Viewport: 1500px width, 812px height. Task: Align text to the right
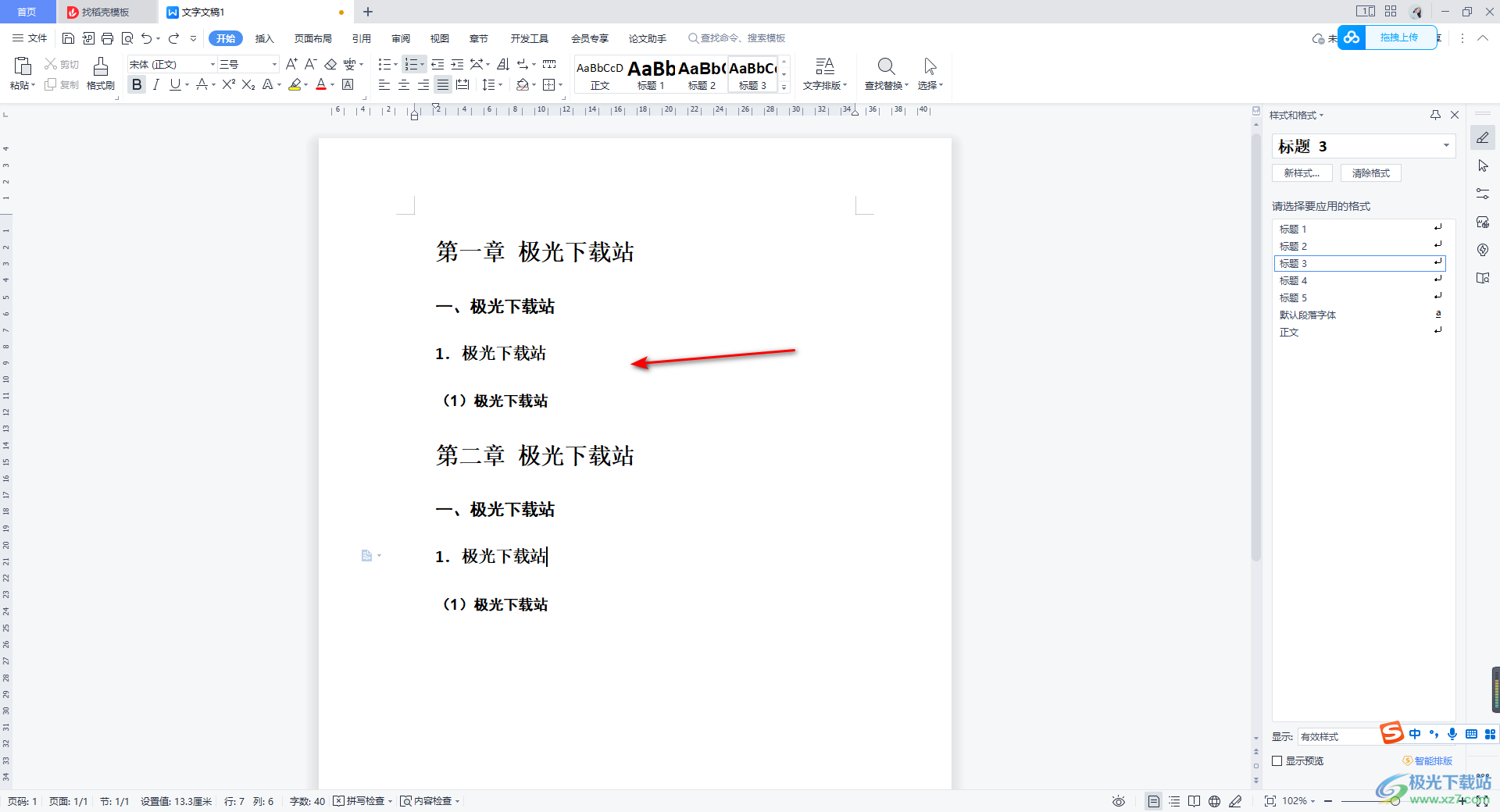point(423,84)
